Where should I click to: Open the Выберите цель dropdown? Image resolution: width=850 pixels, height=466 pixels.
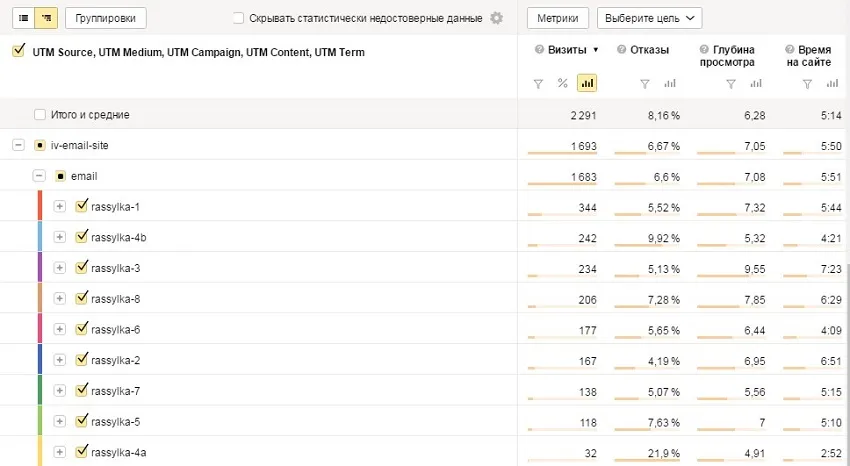(649, 18)
